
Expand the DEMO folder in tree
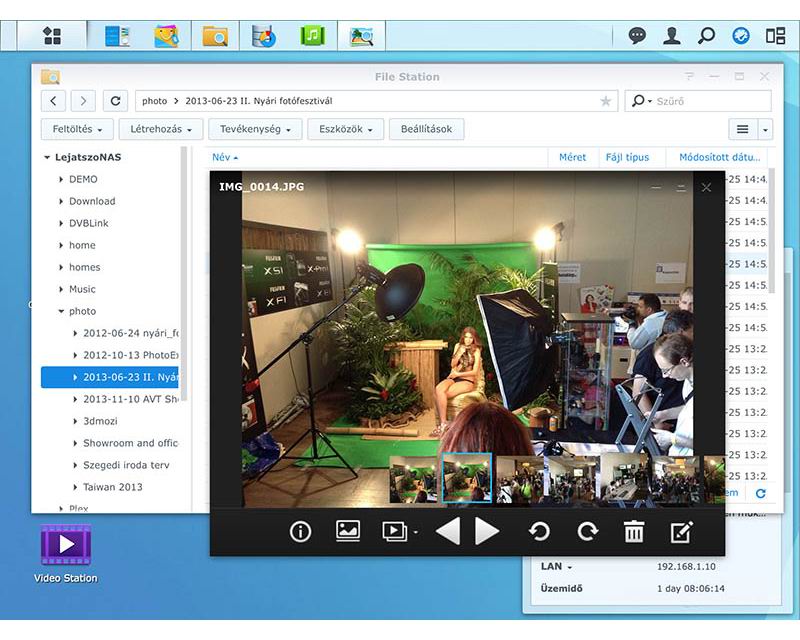pos(61,179)
